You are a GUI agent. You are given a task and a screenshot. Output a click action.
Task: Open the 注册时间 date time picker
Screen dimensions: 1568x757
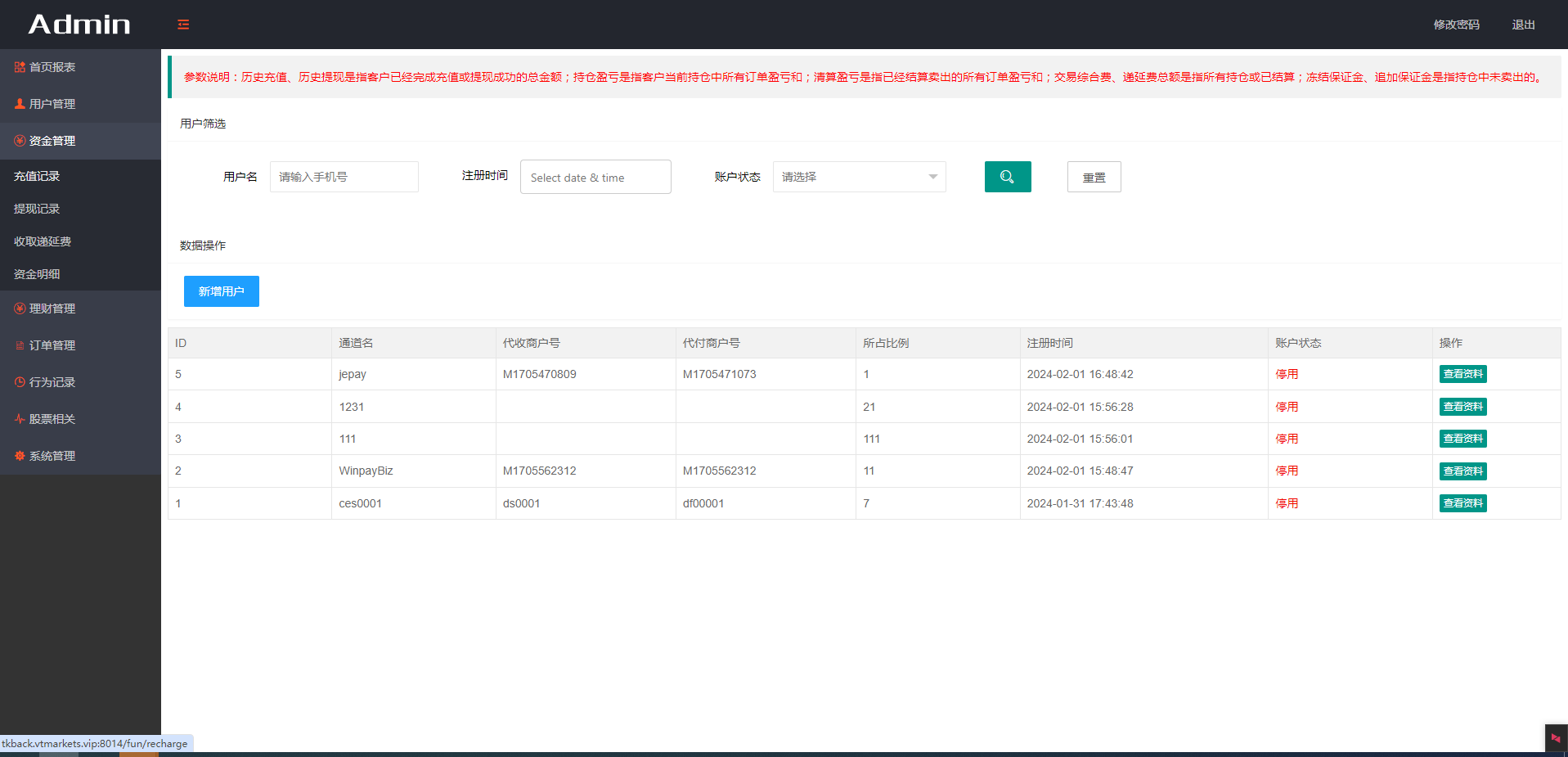point(595,177)
